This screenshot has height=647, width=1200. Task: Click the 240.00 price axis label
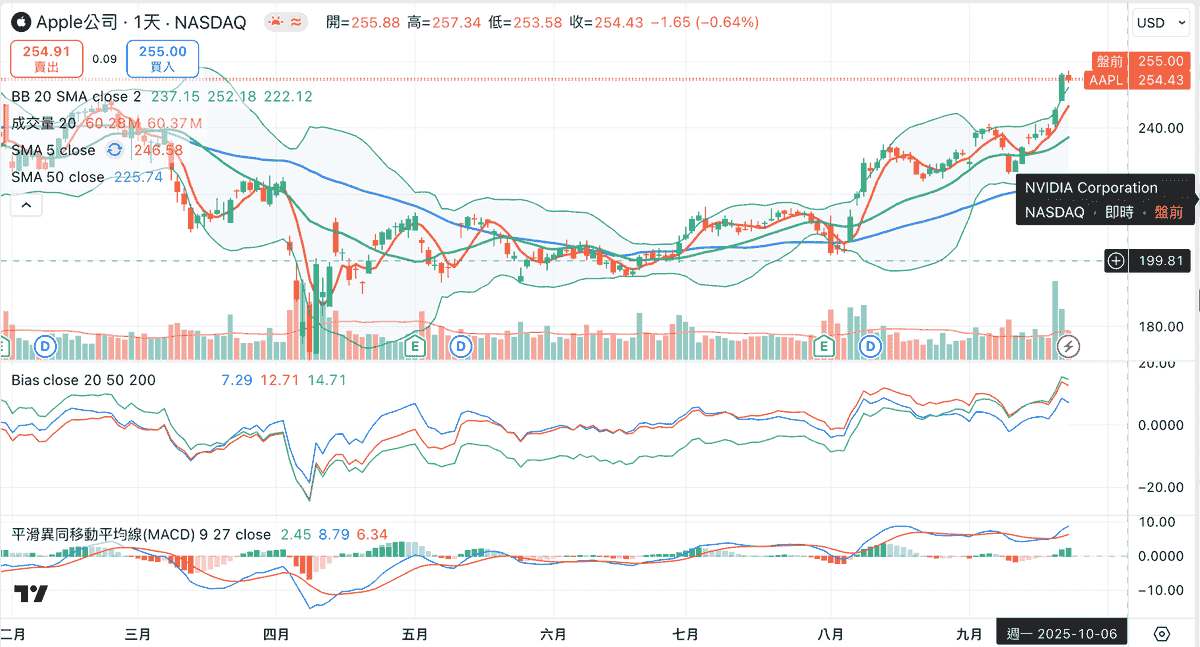(1161, 128)
